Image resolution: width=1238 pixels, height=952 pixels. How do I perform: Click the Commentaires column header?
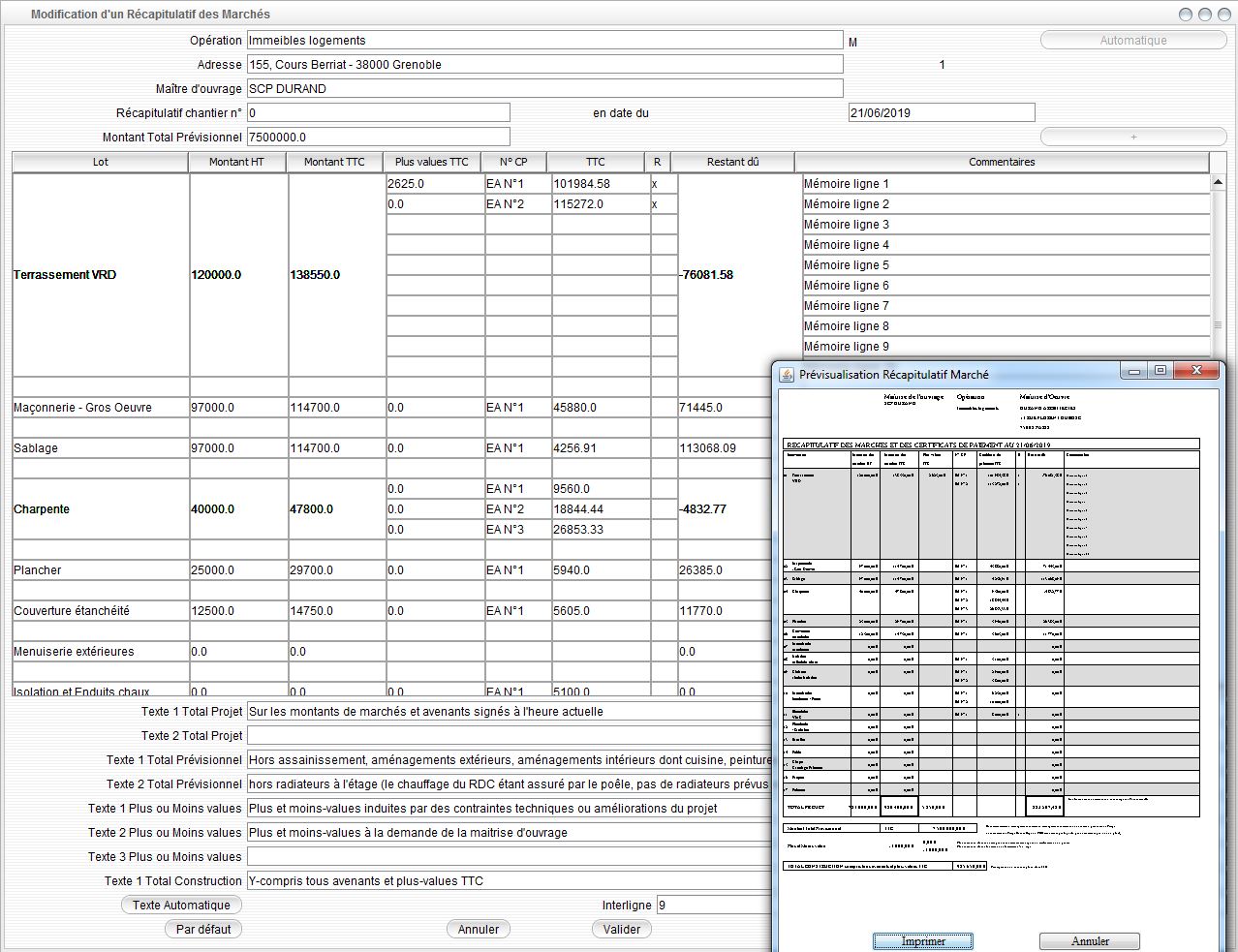point(1002,162)
